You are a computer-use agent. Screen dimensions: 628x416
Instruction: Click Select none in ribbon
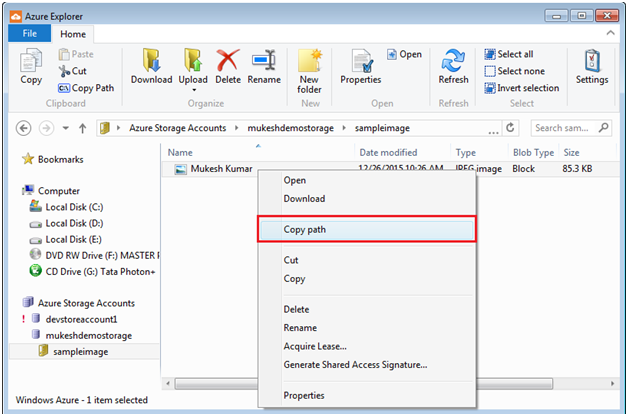515,71
